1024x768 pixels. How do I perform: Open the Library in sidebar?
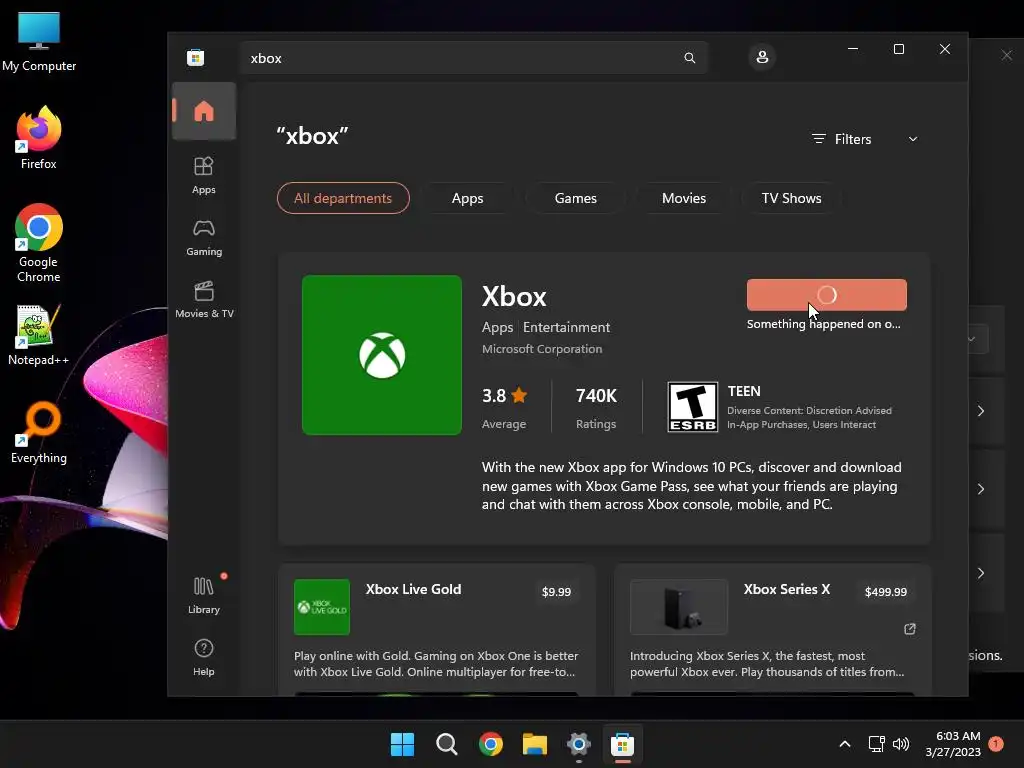pos(204,595)
